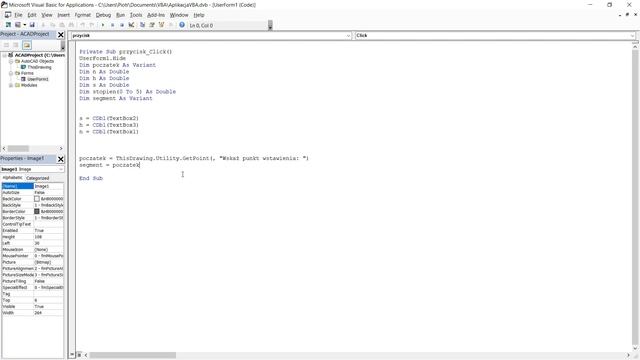Image resolution: width=640 pixels, height=360 pixels.
Task: Switch to the Alphabetic properties tab
Action: pyautogui.click(x=13, y=178)
